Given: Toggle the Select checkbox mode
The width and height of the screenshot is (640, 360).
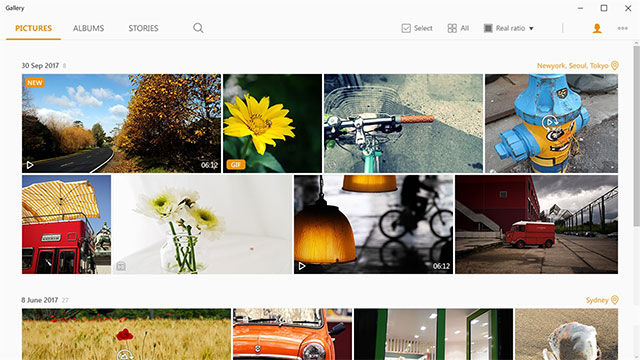Looking at the screenshot, I should point(417,28).
